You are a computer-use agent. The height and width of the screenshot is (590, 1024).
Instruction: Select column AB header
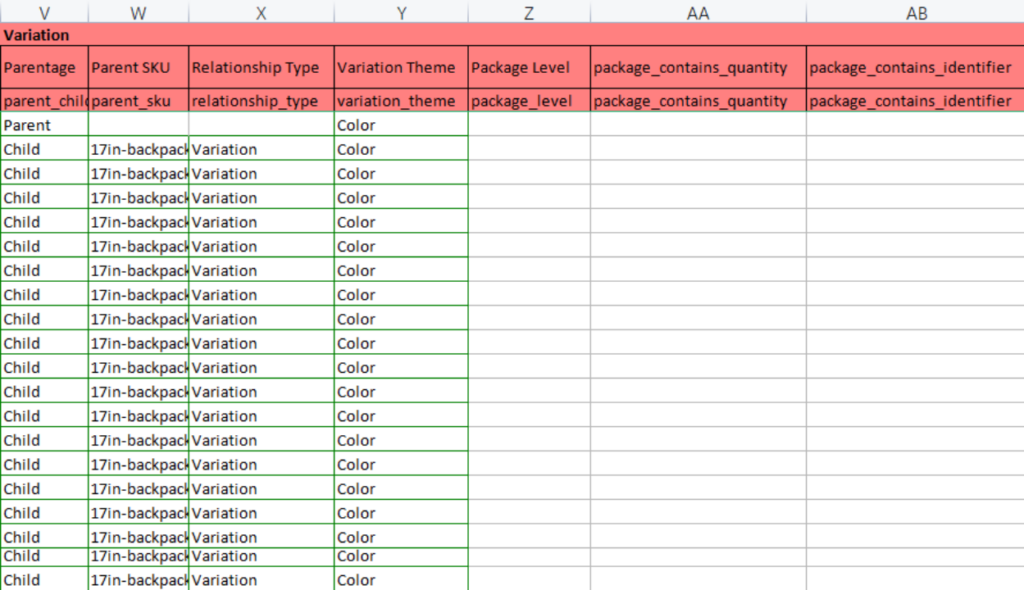click(x=915, y=12)
